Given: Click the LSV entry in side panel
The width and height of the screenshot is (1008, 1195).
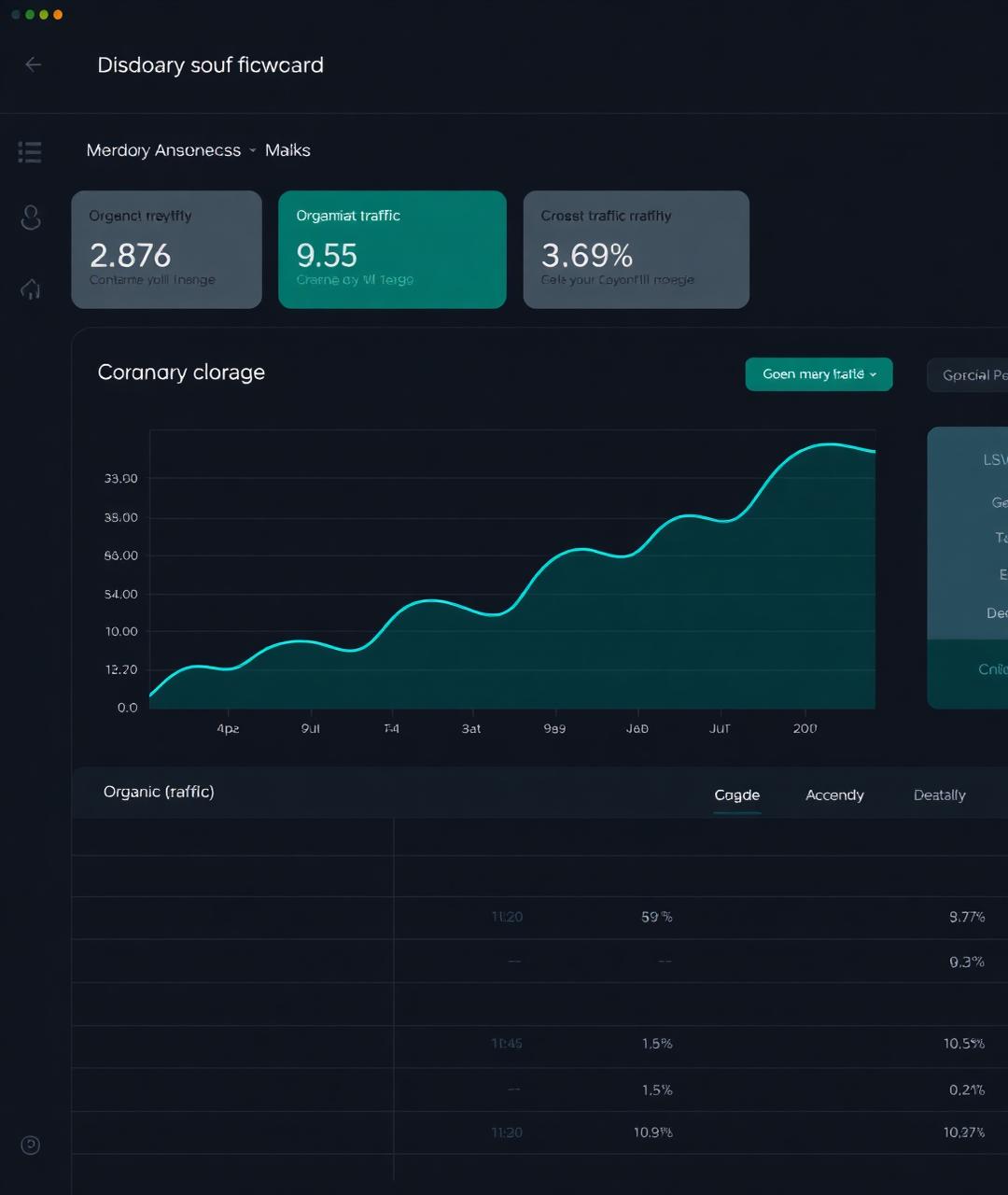Looking at the screenshot, I should [x=995, y=459].
